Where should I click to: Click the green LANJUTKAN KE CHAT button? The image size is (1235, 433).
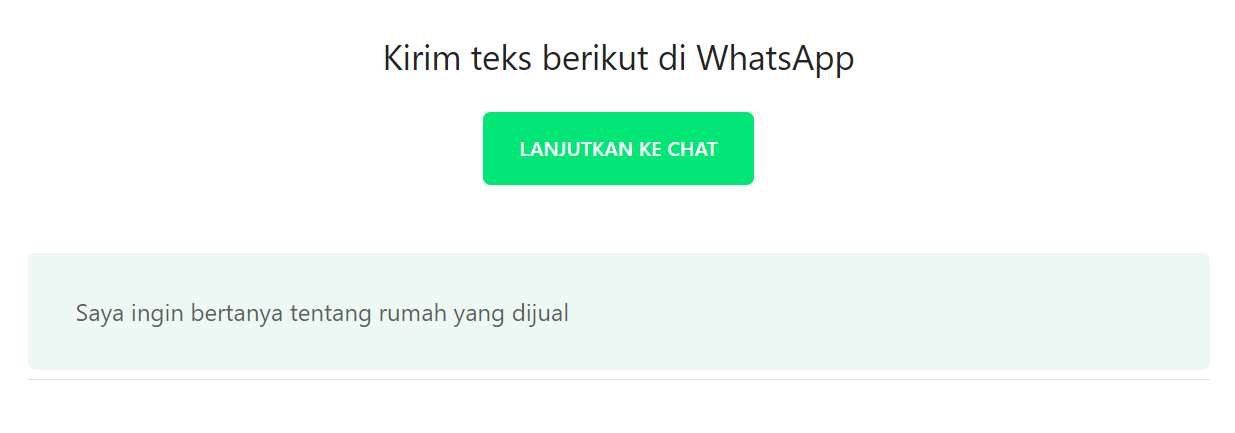tap(618, 149)
